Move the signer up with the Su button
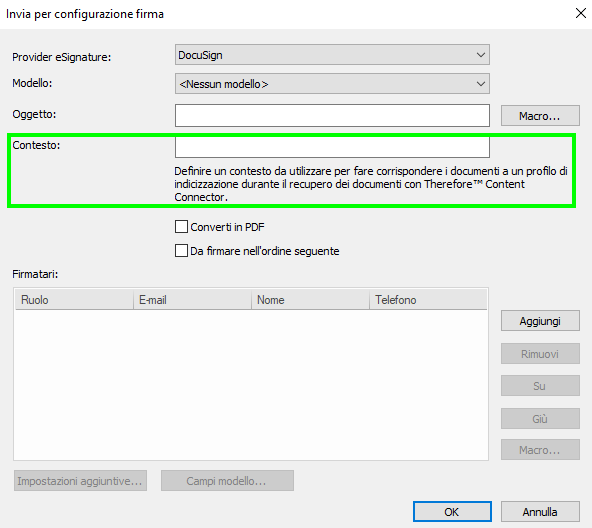The width and height of the screenshot is (592, 528). click(x=540, y=386)
